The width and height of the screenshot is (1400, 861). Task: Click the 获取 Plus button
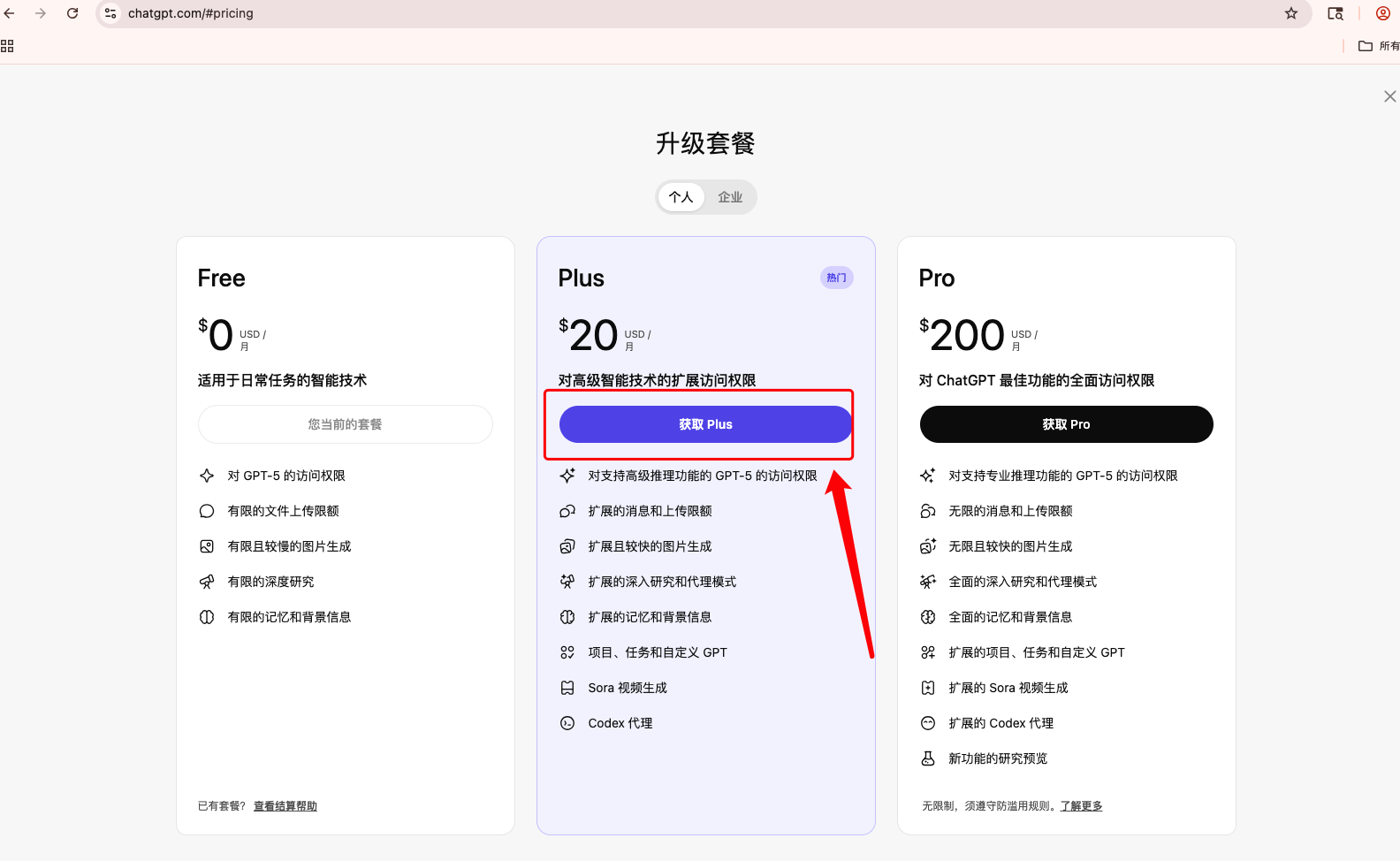705,424
